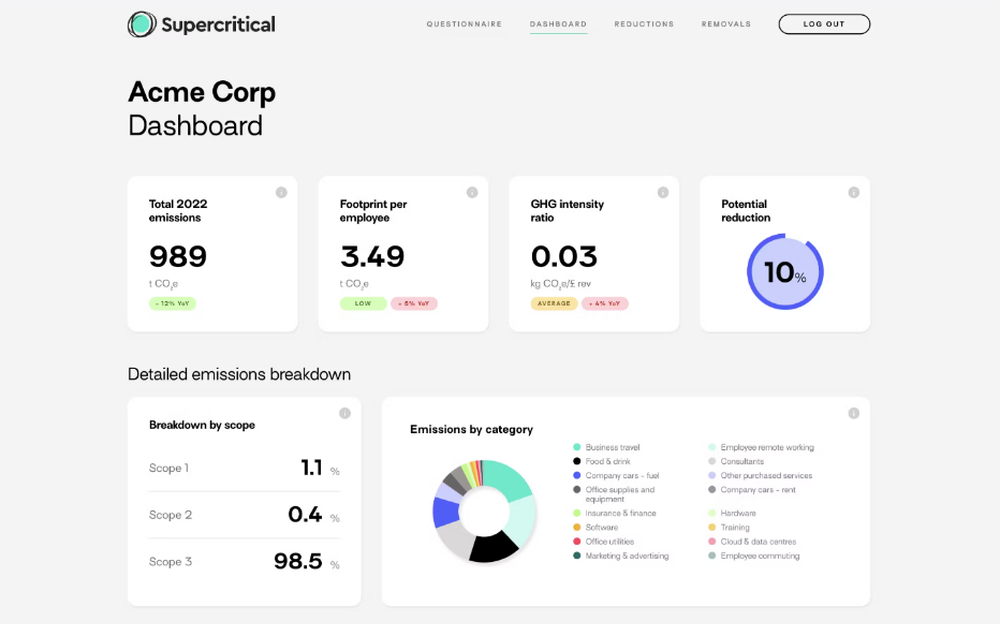Screen dimensions: 1000x624
Task: Click the 1.1 scope percentage value
Action: (x=311, y=468)
